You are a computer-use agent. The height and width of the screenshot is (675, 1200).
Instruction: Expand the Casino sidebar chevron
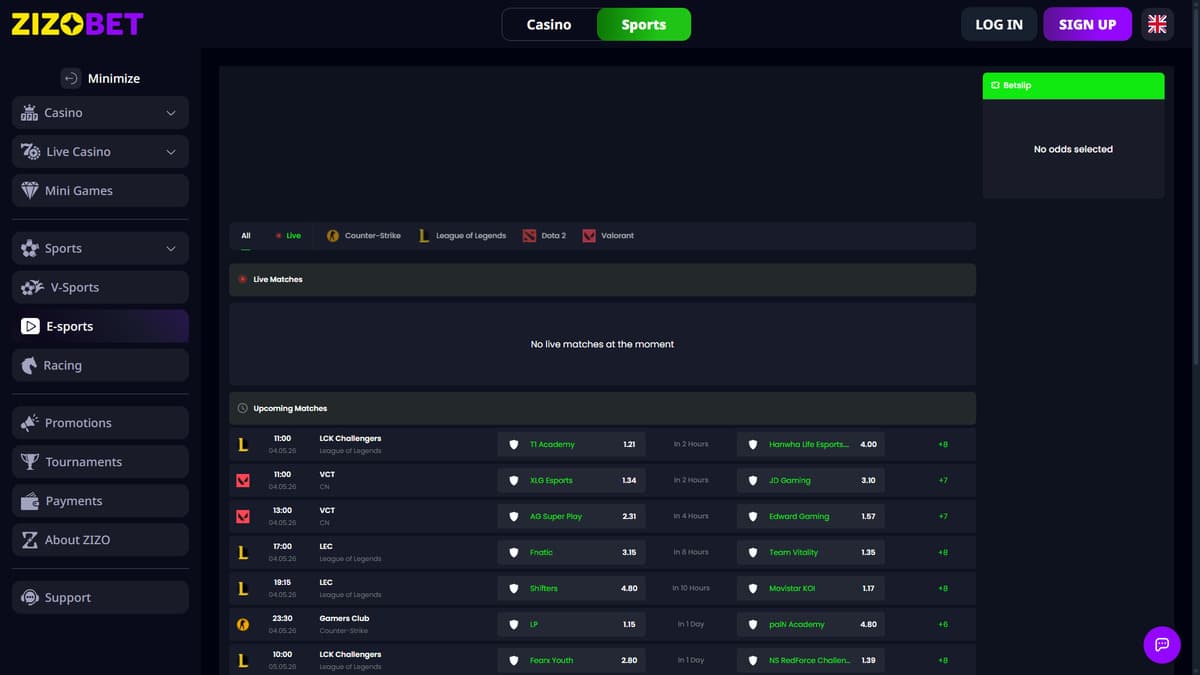pyautogui.click(x=171, y=113)
